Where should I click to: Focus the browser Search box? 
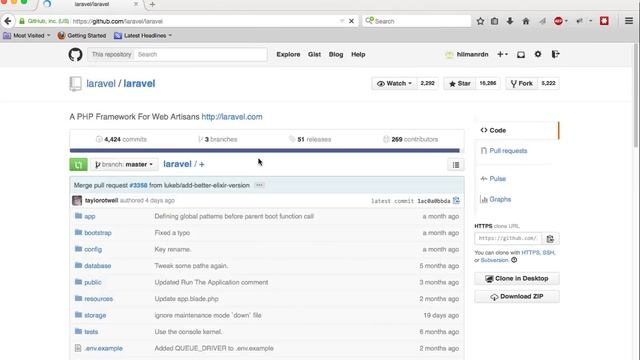coord(416,21)
